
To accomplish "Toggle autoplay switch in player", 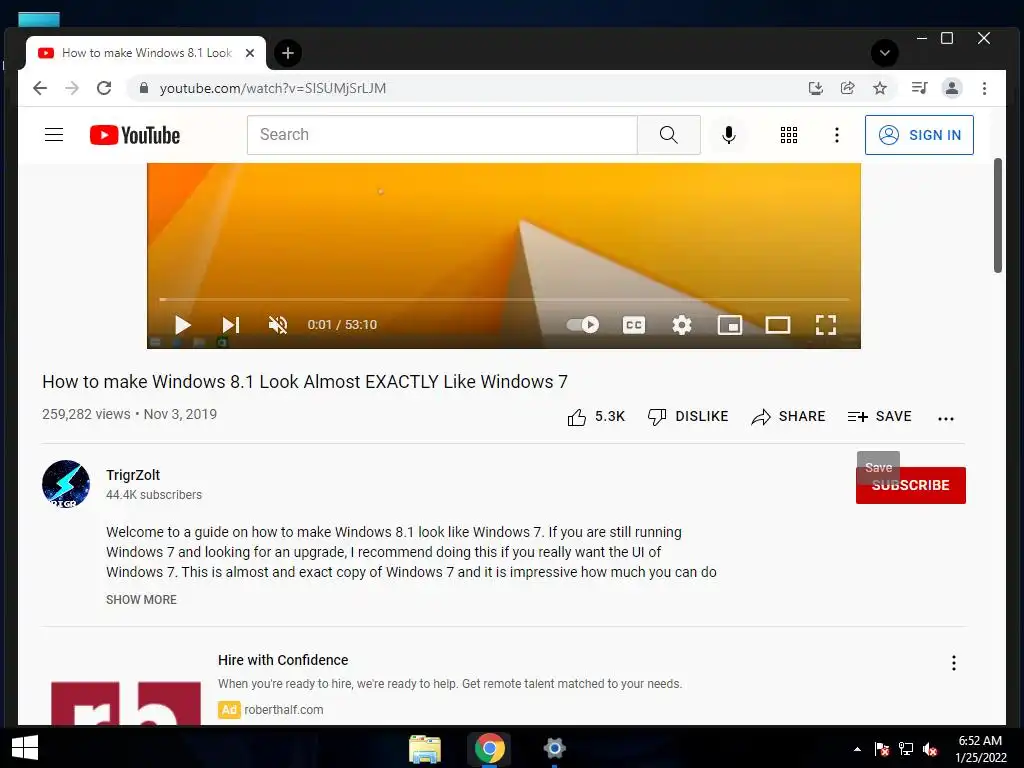I will pos(583,325).
